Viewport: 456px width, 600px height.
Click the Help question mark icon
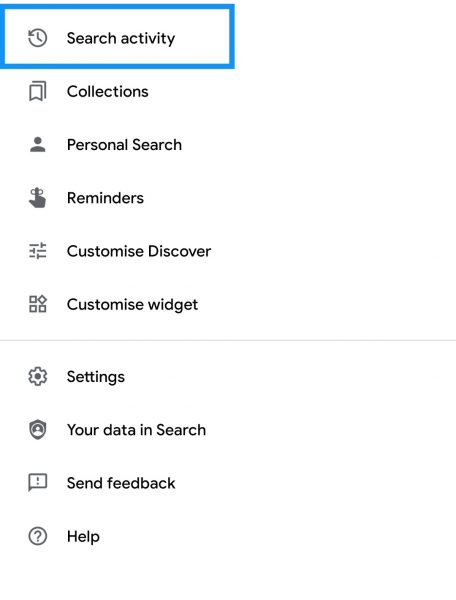pos(37,536)
